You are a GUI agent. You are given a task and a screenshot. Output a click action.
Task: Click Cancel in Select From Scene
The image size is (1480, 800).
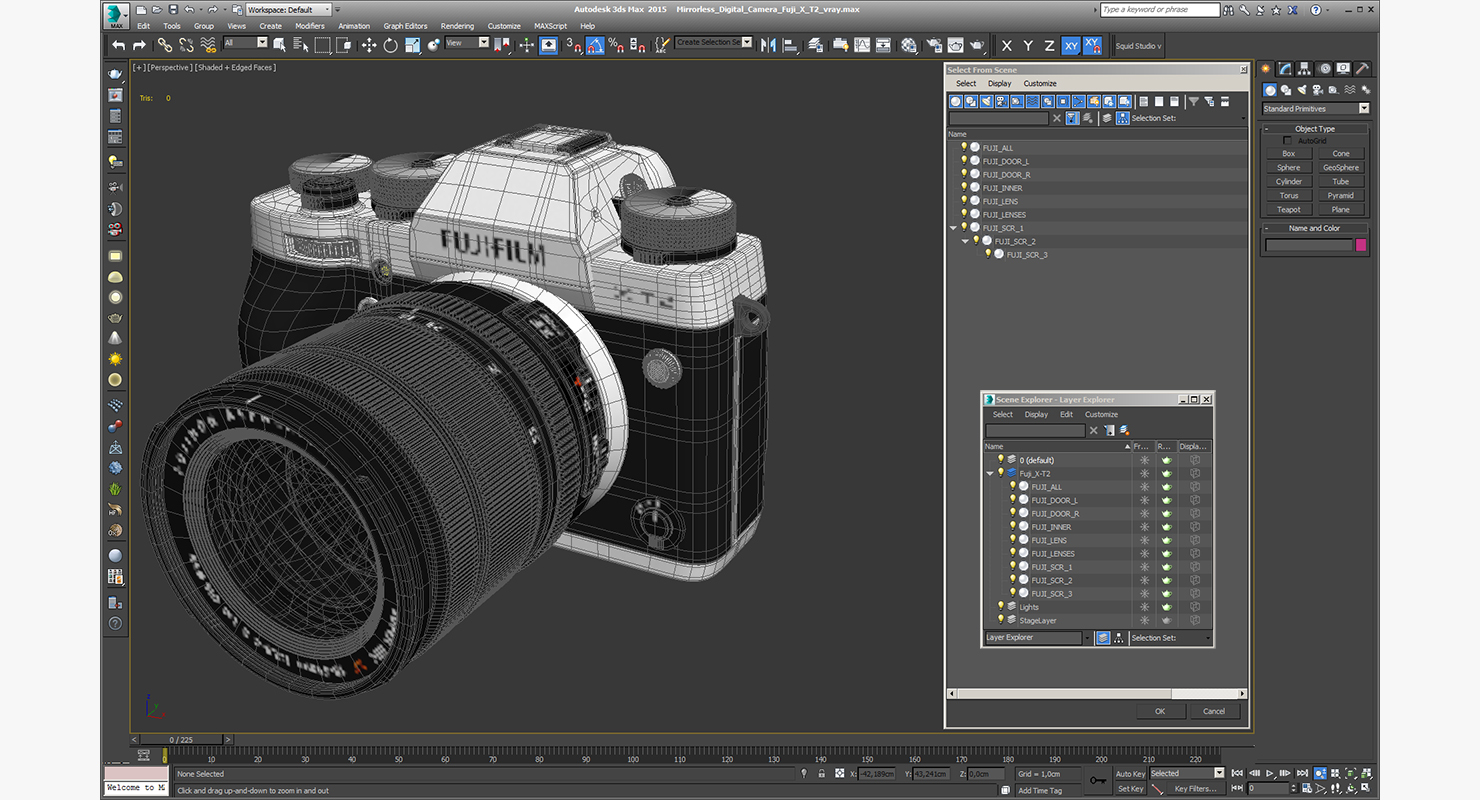(x=1214, y=711)
